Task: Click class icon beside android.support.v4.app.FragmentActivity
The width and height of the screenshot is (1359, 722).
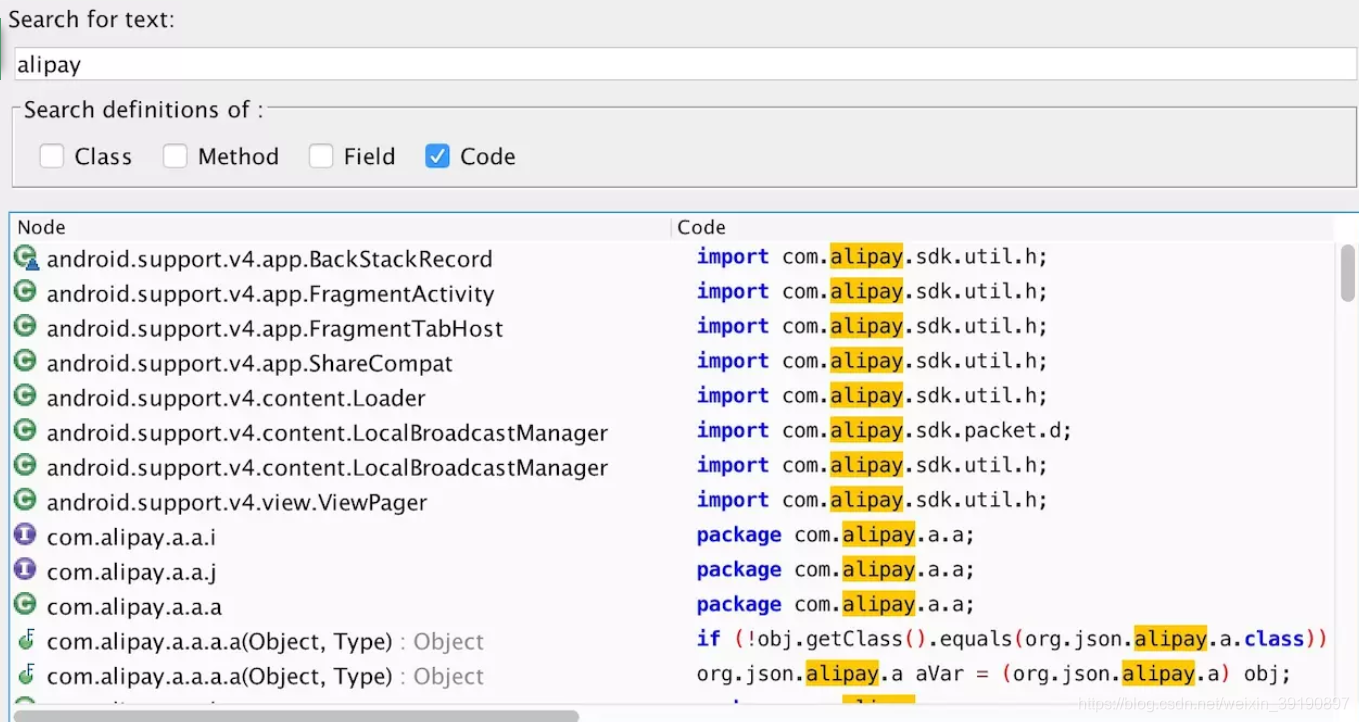Action: pos(26,292)
